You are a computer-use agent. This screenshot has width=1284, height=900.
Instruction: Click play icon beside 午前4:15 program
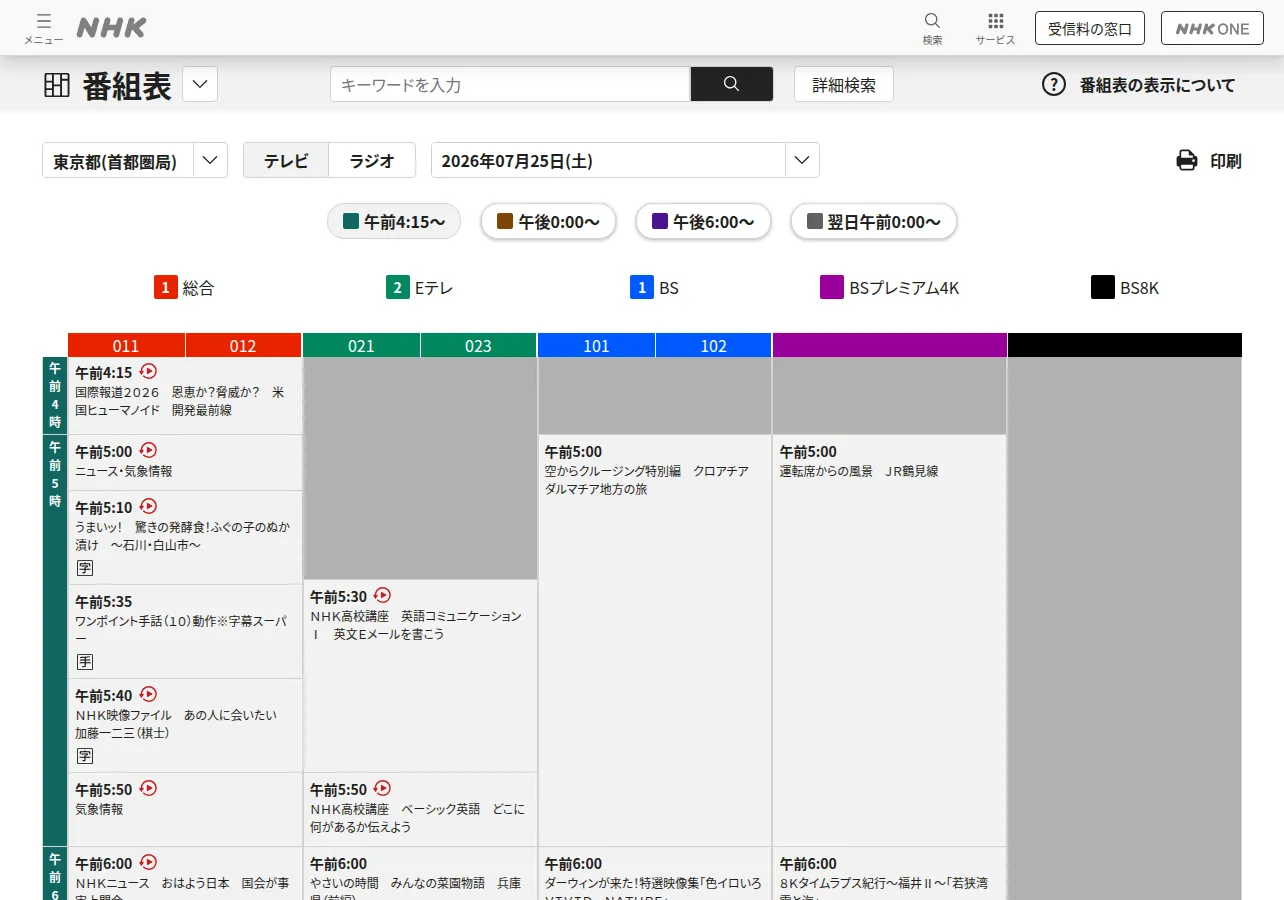(x=148, y=371)
